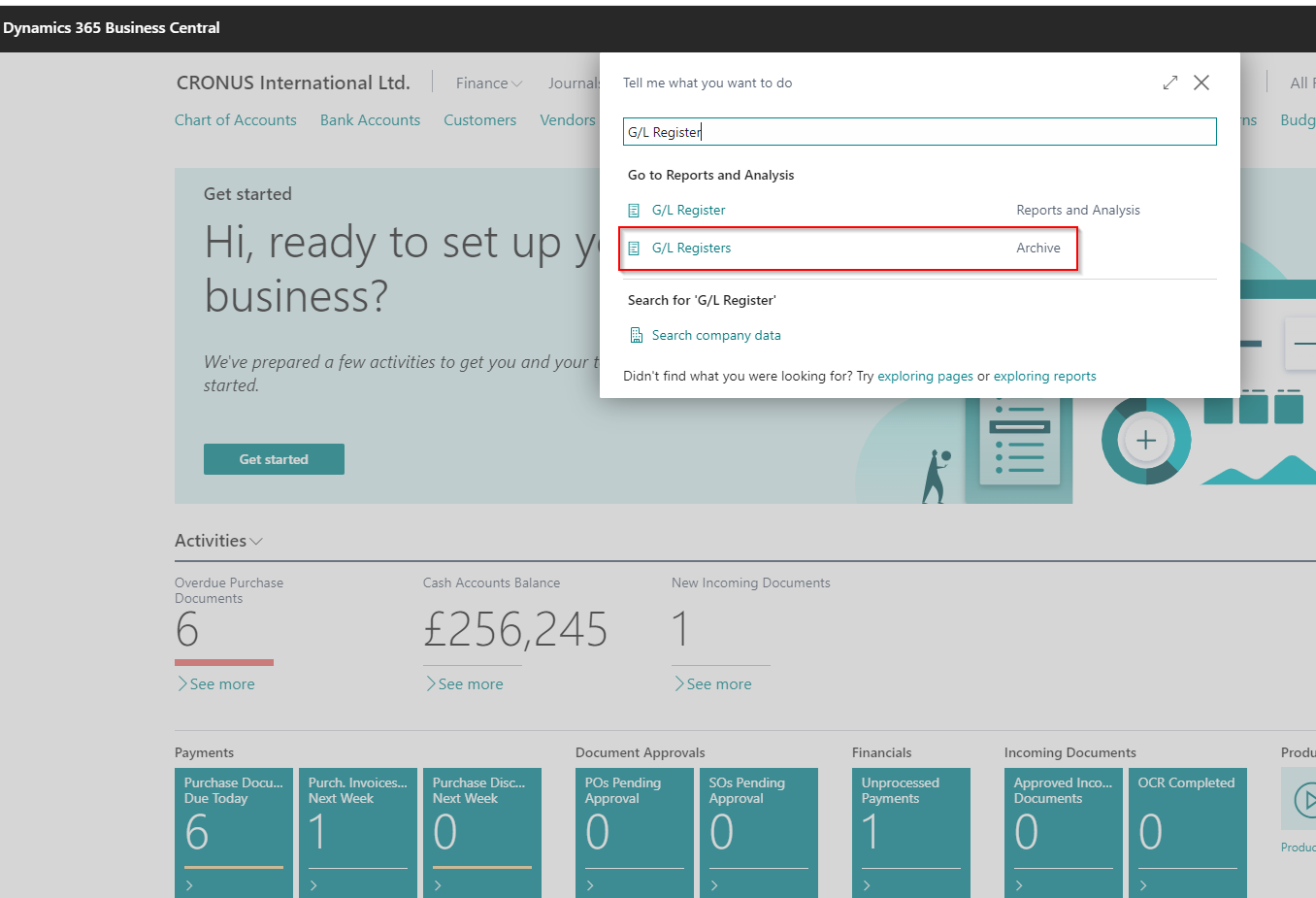Collapse the Activities section
This screenshot has width=1316, height=898.
(218, 541)
